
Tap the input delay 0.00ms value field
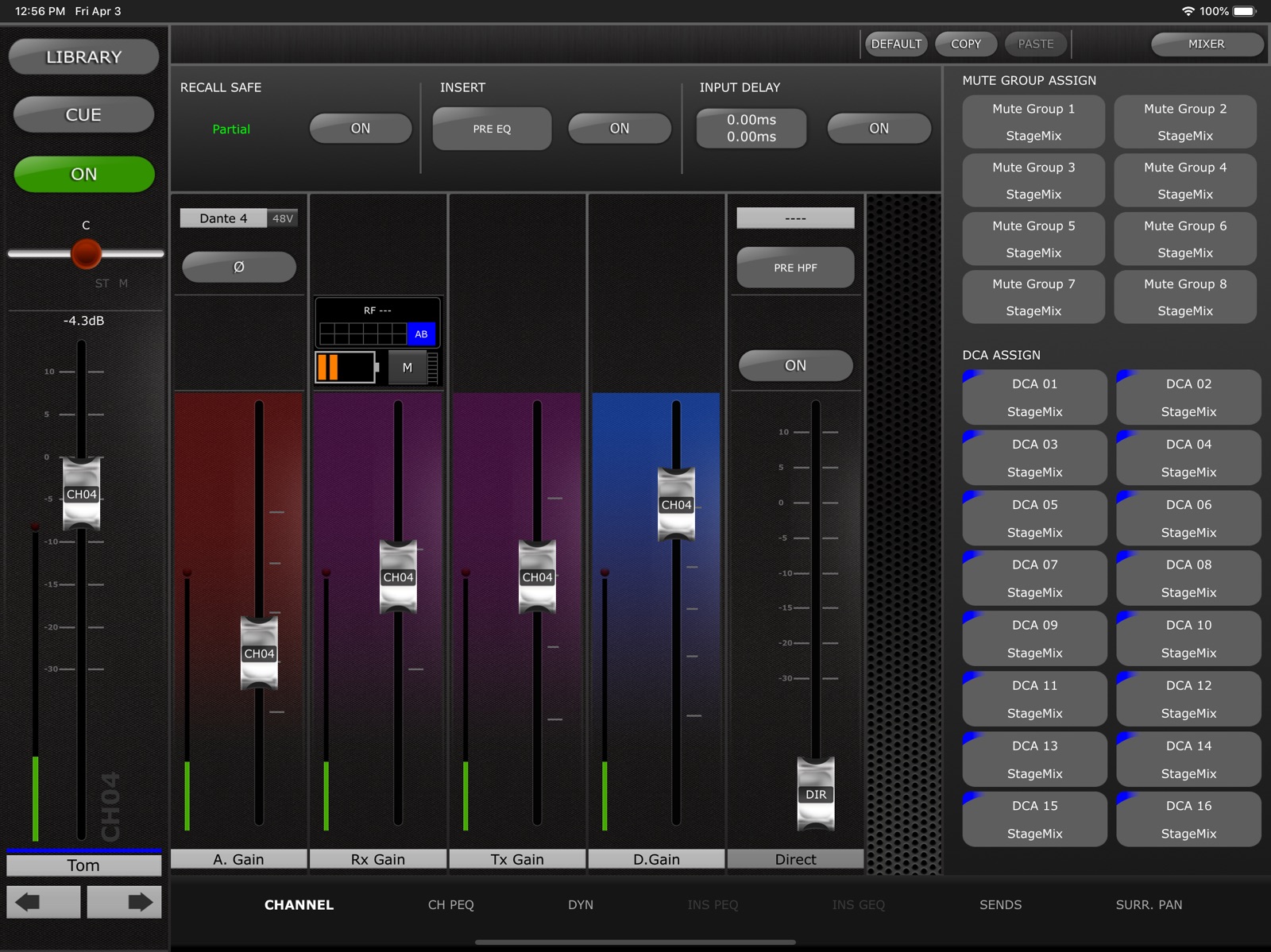click(751, 129)
